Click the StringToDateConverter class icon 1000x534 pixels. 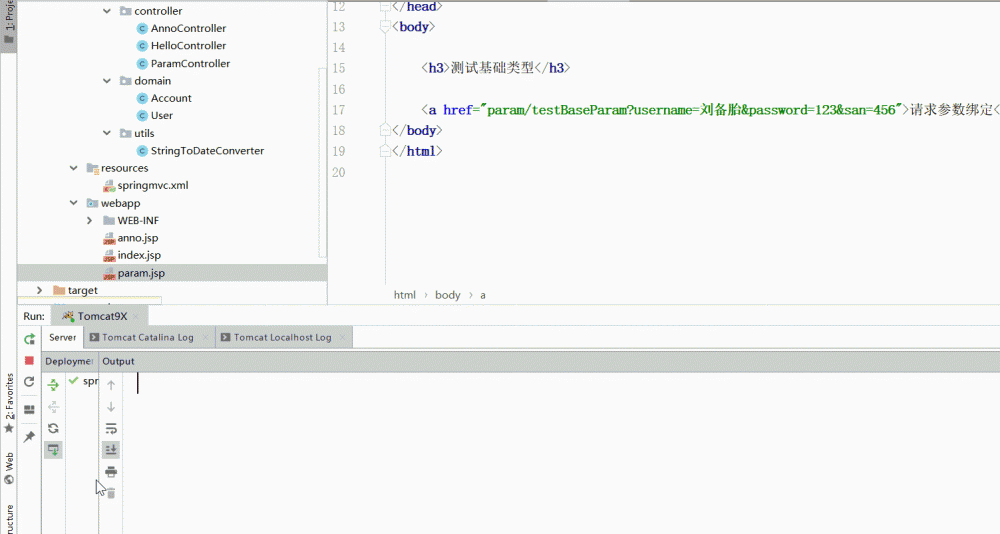click(143, 151)
